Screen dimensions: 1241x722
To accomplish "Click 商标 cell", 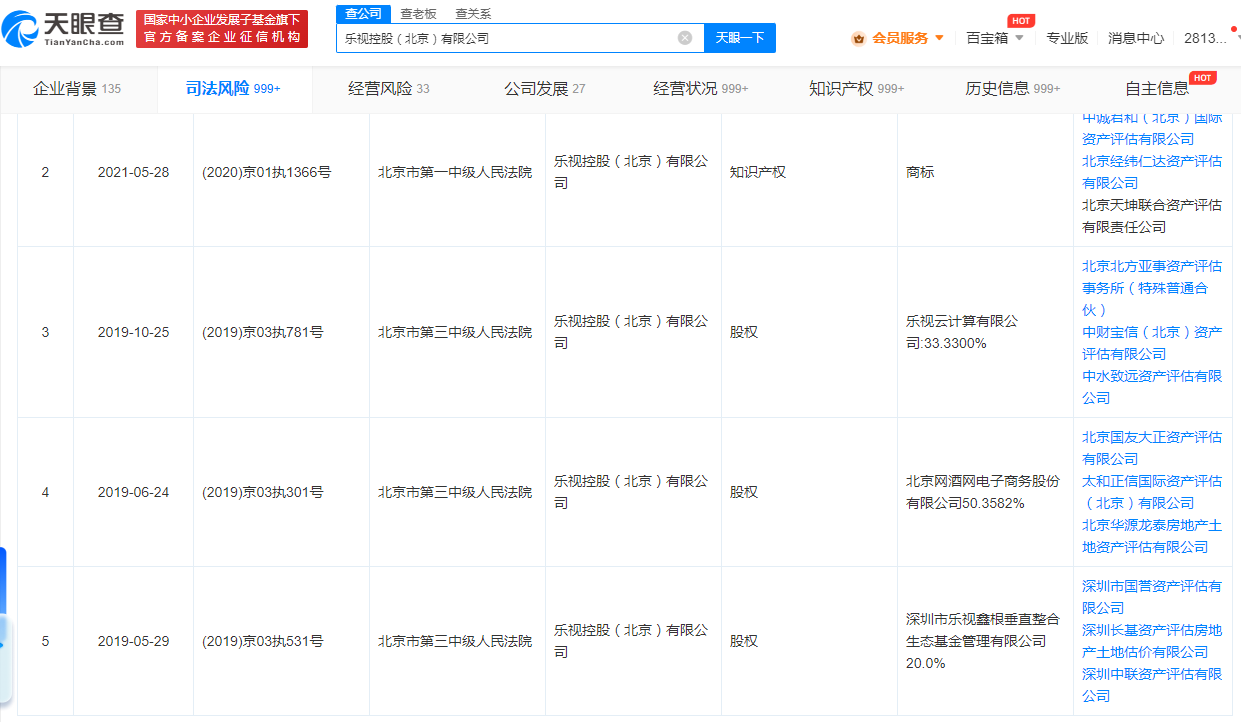I will (920, 172).
